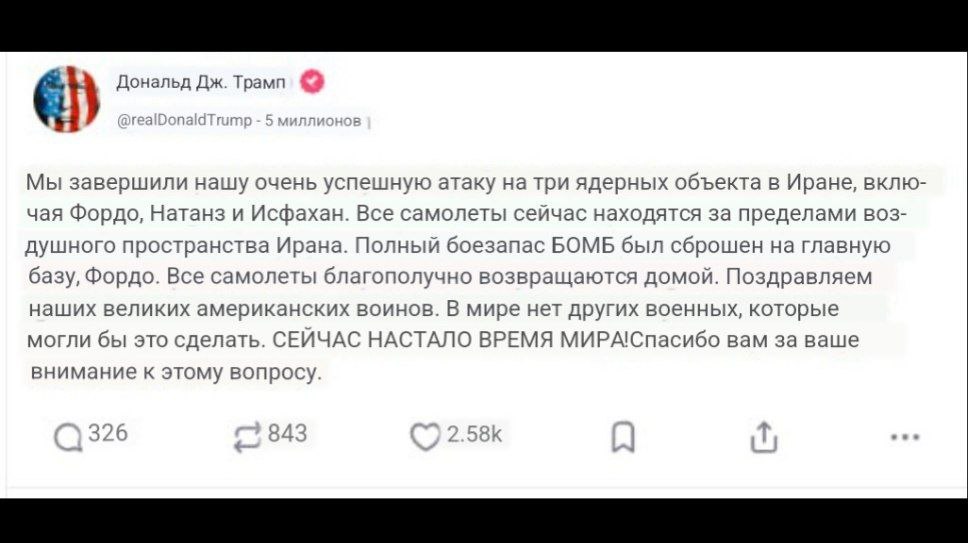968x543 pixels.
Task: View the 326 replies count
Action: pos(107,434)
